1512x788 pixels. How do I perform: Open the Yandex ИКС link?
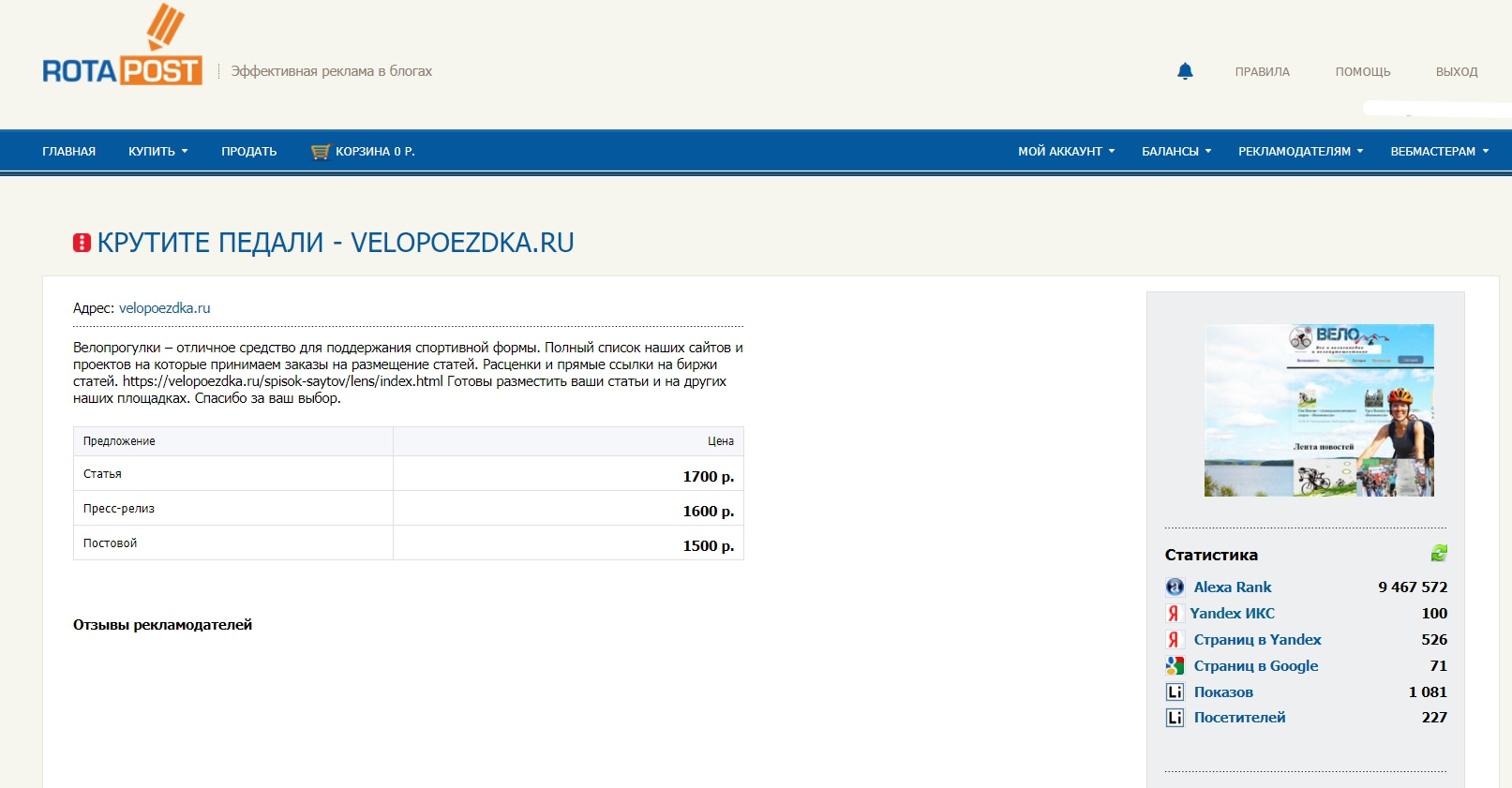[1232, 614]
